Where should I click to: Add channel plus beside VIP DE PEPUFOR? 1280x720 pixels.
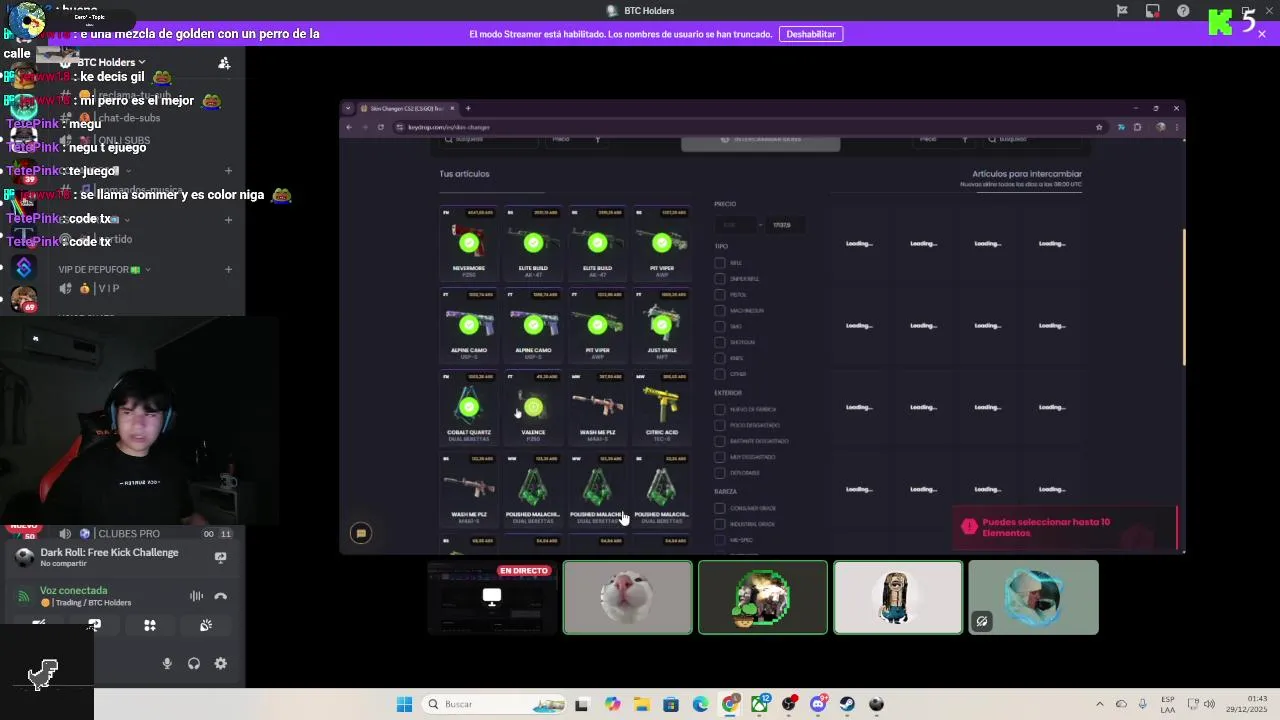tap(229, 269)
